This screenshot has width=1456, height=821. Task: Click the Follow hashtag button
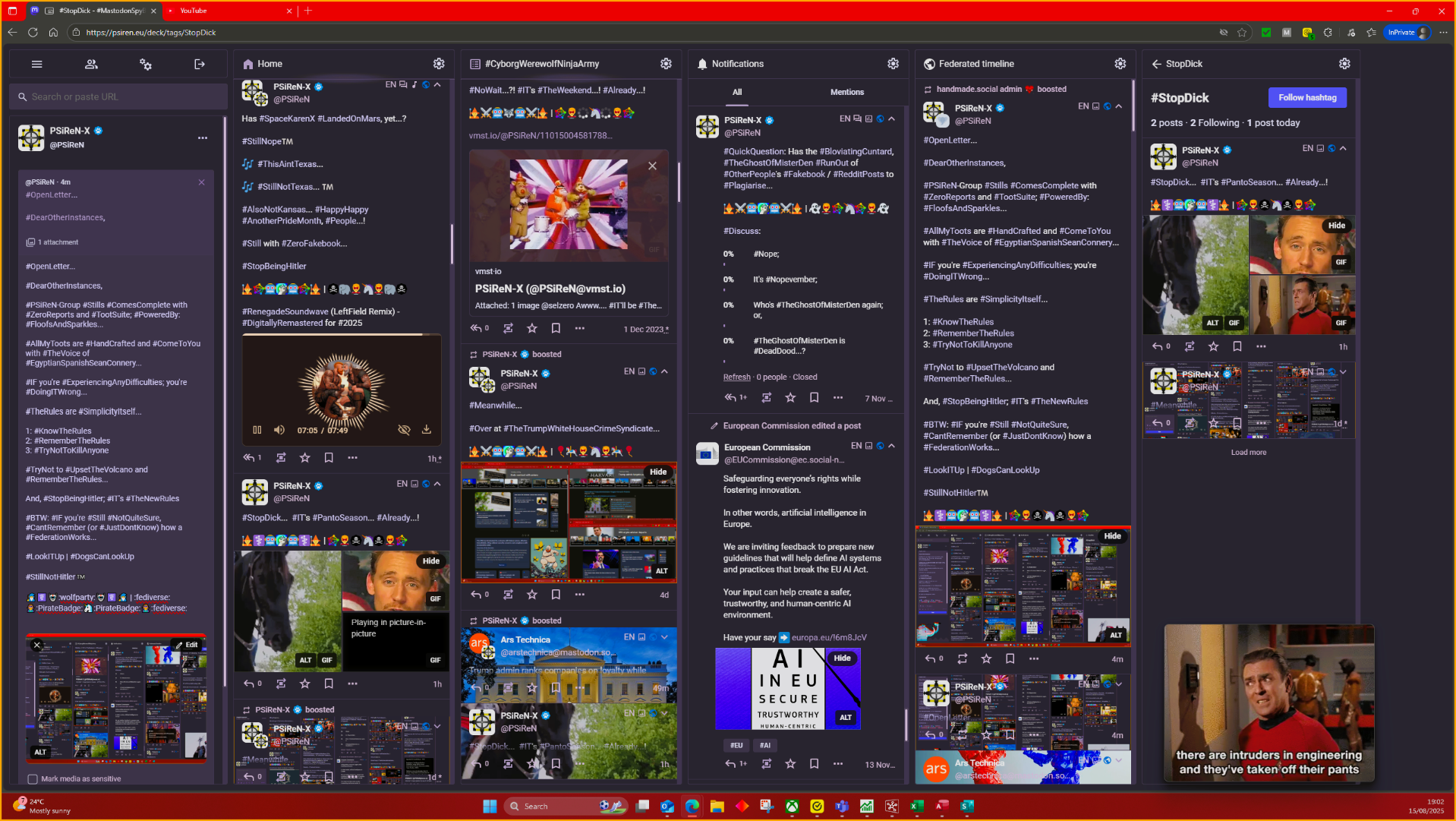[x=1307, y=97]
